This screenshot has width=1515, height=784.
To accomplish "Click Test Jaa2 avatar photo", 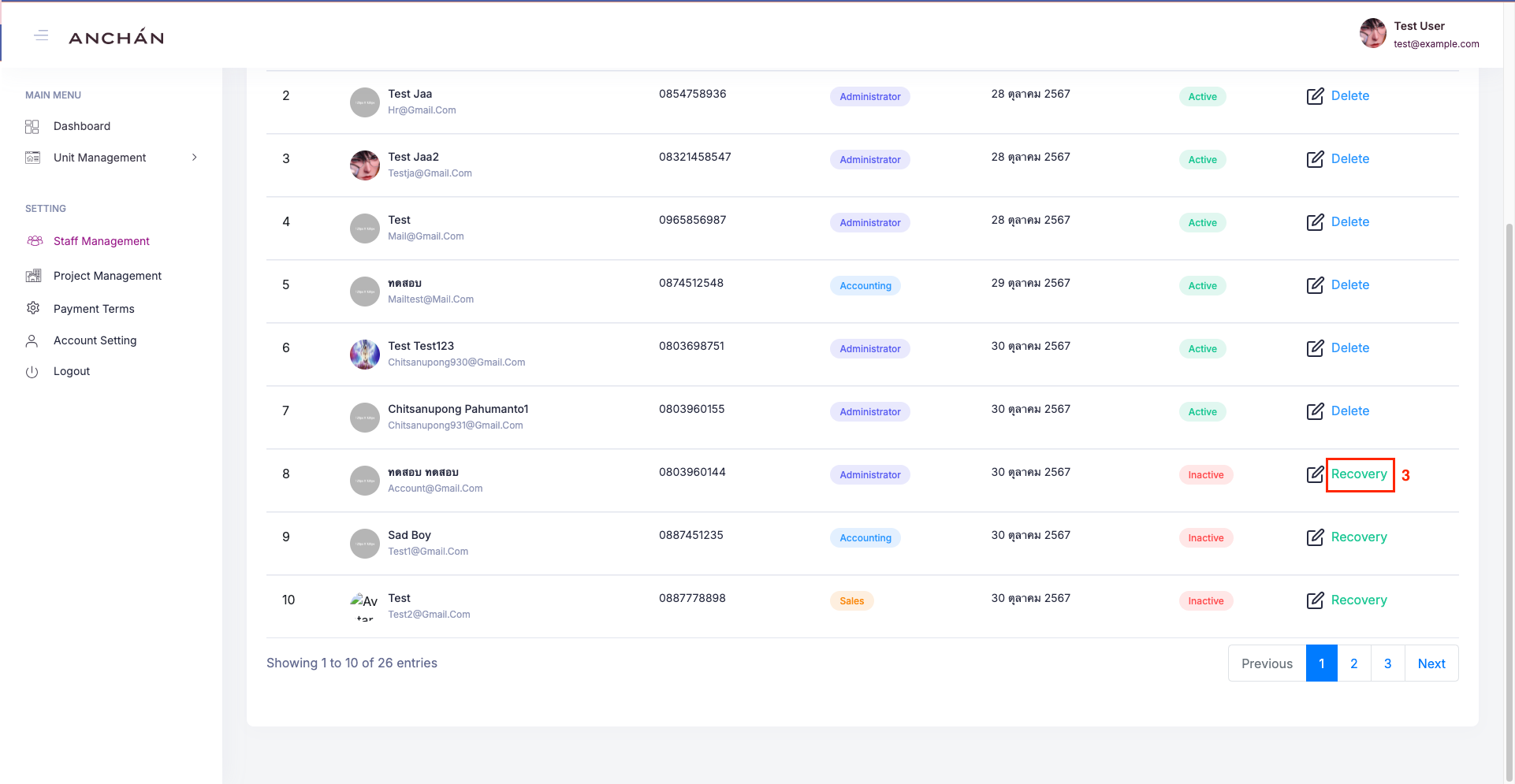I will click(x=365, y=165).
